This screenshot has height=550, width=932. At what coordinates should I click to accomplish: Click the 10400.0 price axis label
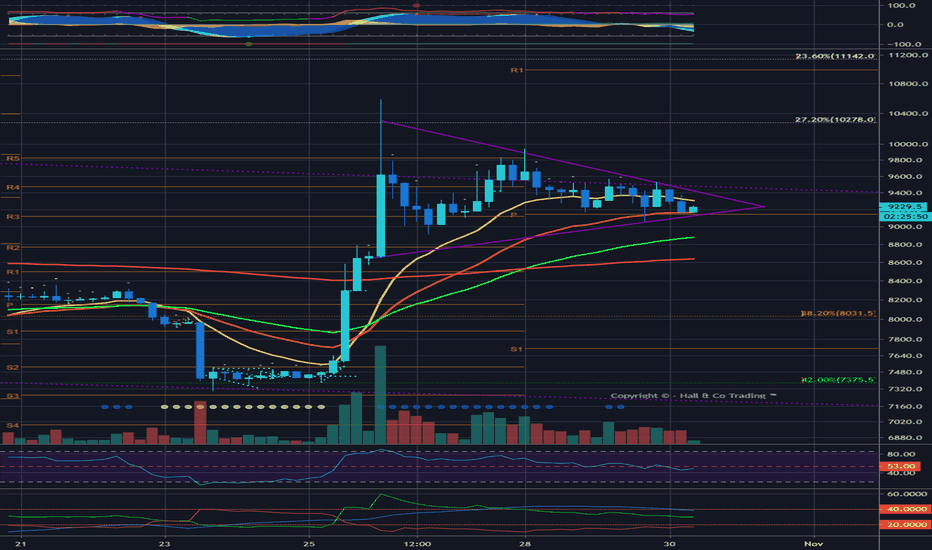pos(908,114)
